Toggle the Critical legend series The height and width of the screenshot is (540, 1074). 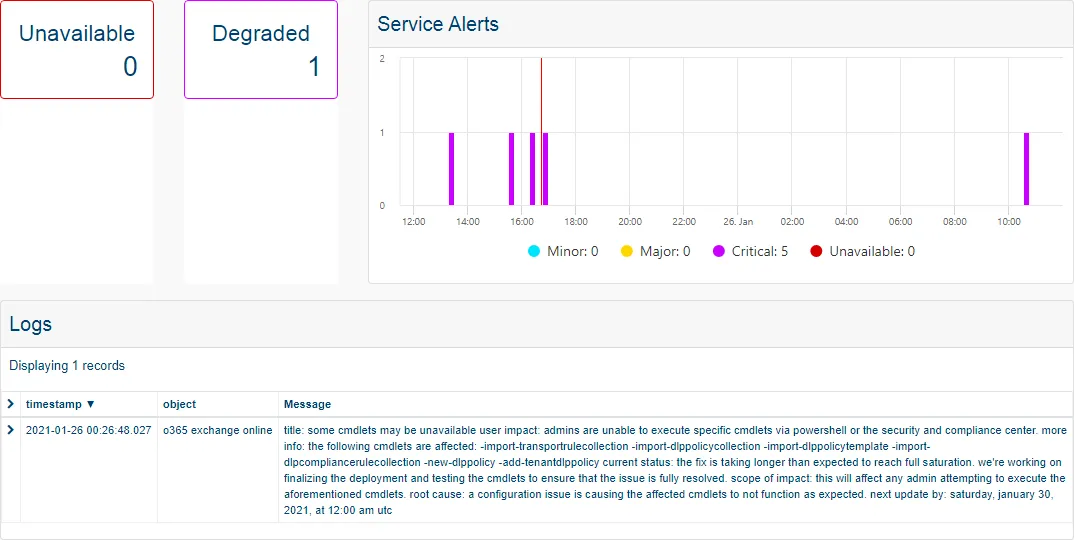[750, 251]
